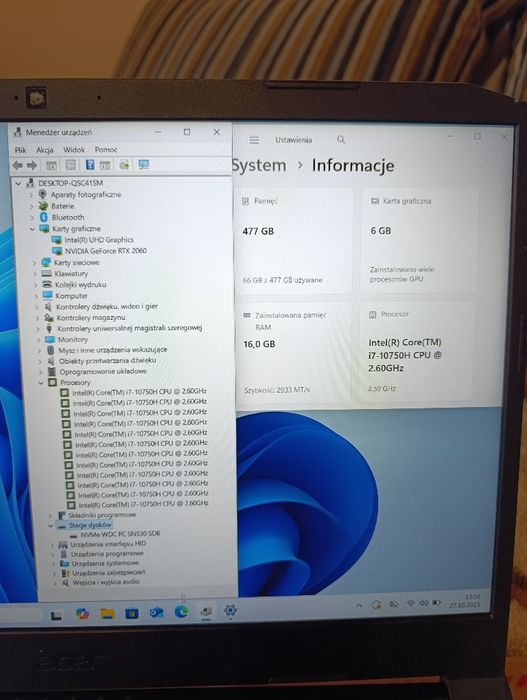This screenshot has height=700, width=527.
Task: Open the Properties toolbar icon in Device Manager
Action: (x=71, y=165)
